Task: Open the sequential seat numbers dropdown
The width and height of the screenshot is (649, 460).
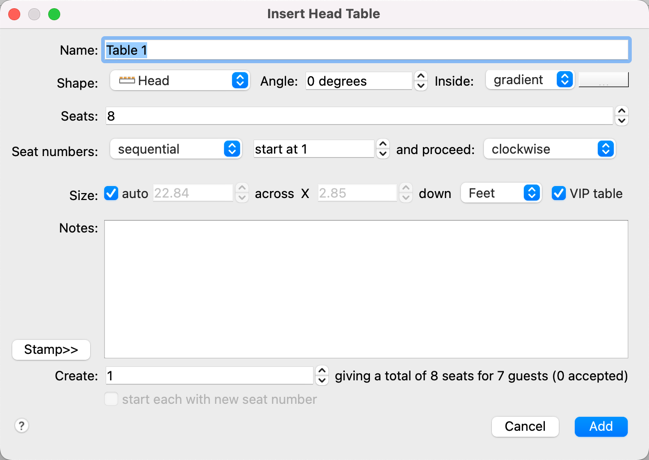Action: pos(176,149)
